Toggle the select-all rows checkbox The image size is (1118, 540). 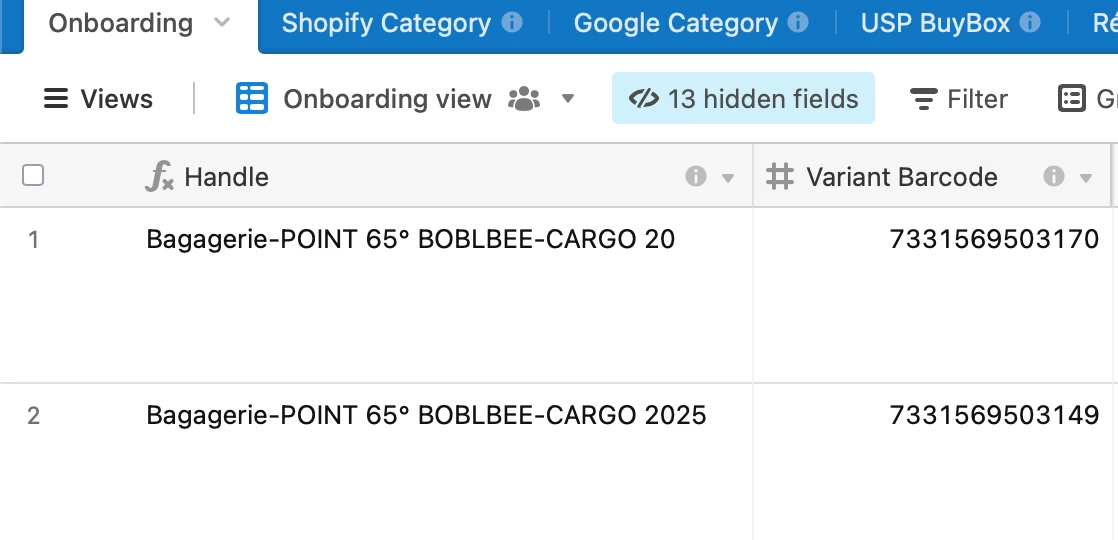(33, 175)
